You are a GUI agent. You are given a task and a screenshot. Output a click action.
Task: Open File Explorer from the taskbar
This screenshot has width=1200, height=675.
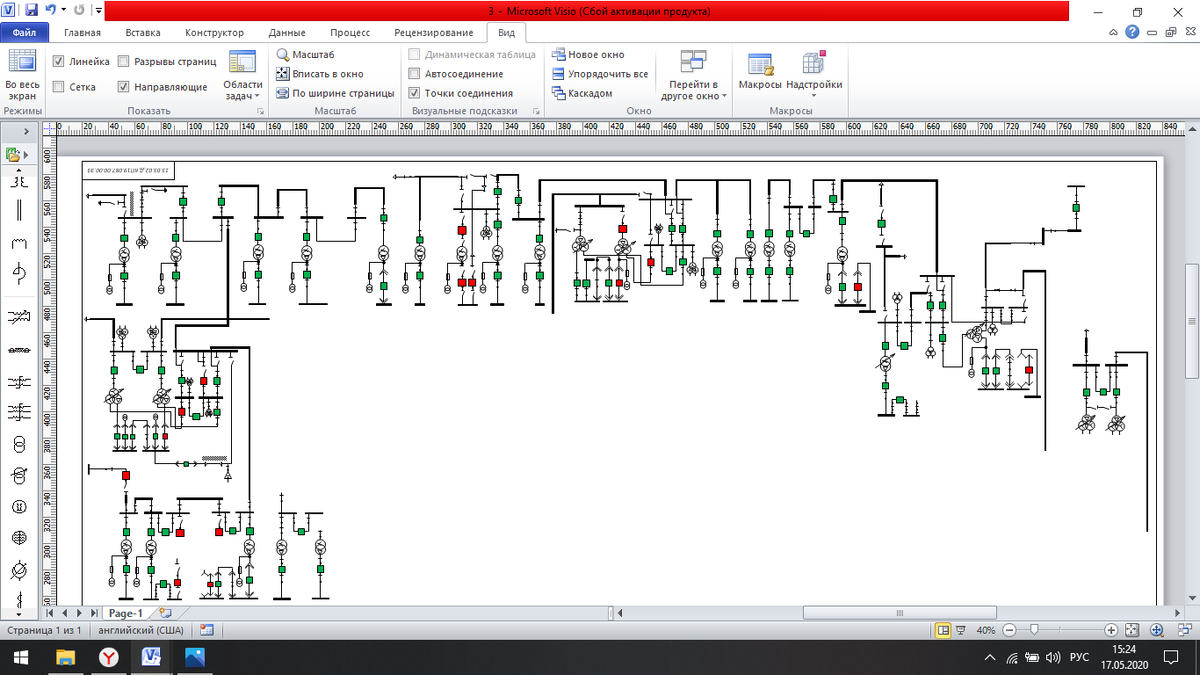65,657
